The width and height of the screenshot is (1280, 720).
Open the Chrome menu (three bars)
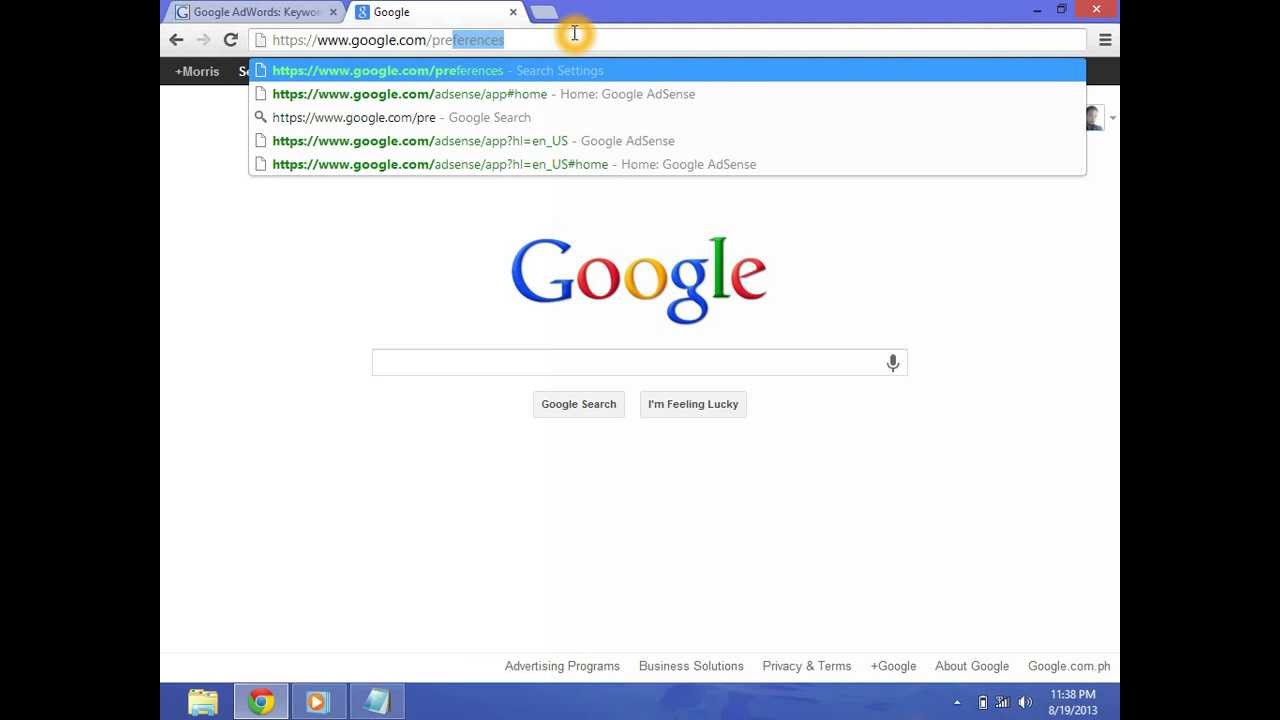[x=1105, y=40]
